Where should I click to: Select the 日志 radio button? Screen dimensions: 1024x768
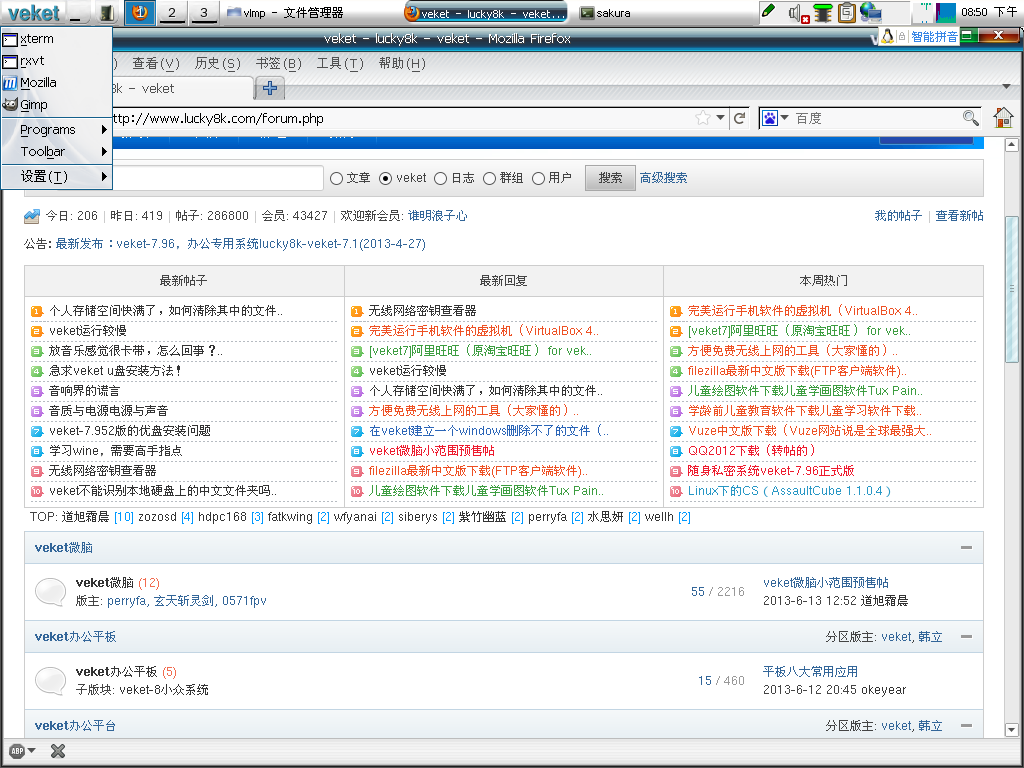[x=440, y=178]
